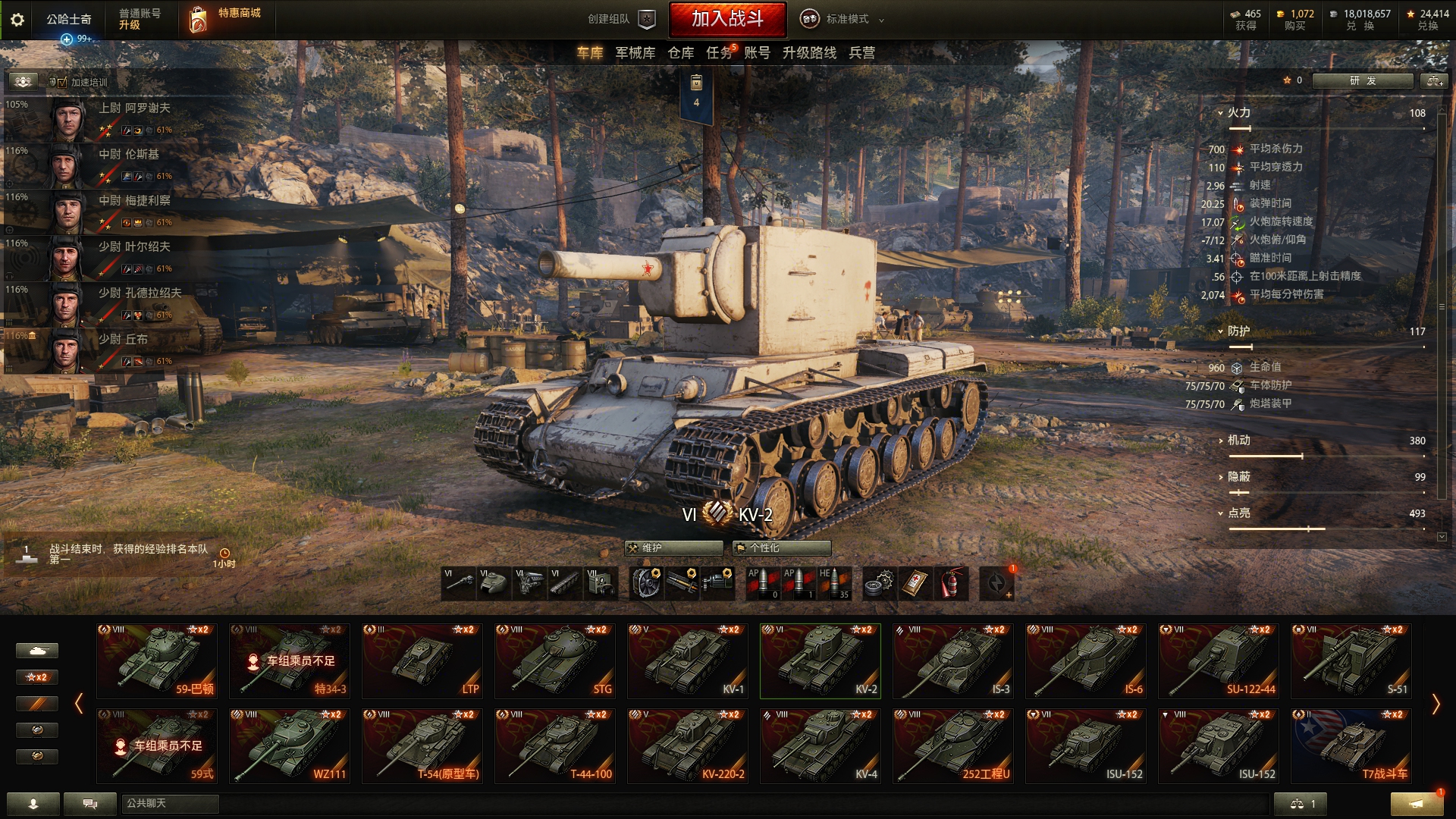Image resolution: width=1456 pixels, height=819 pixels.
Task: Select the first aid kit consumable slot
Action: [x=915, y=583]
